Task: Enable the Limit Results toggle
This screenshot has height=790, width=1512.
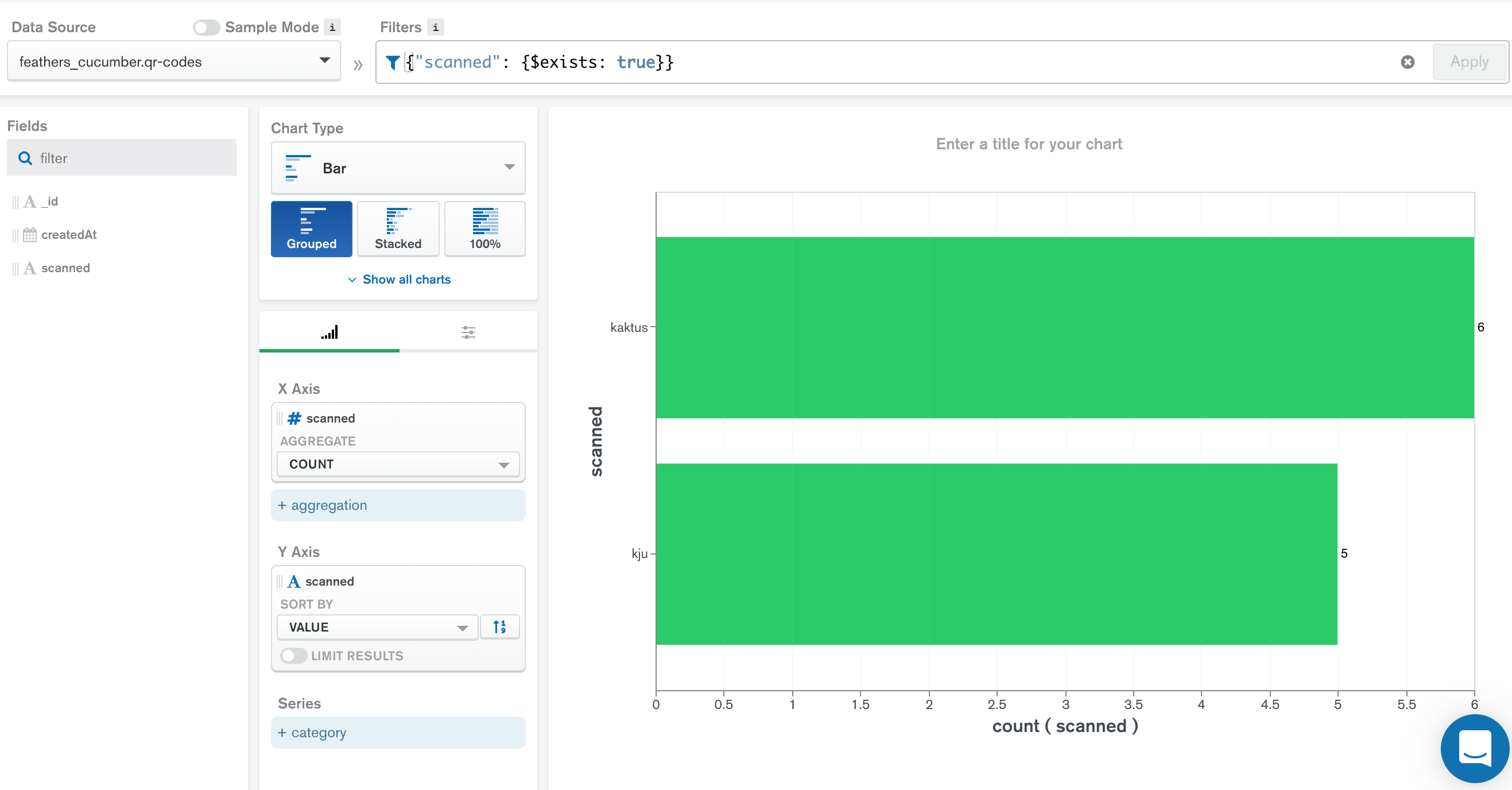Action: [x=293, y=656]
